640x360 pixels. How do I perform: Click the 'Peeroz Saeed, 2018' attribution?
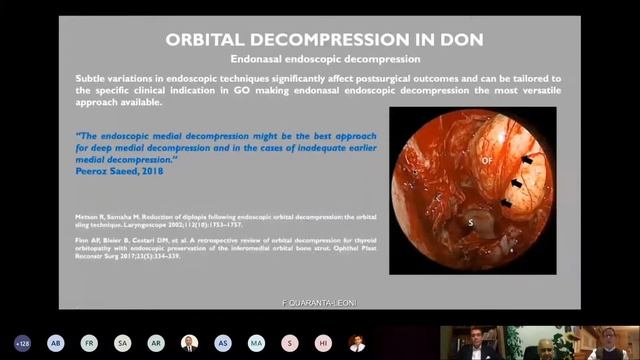pyautogui.click(x=119, y=171)
